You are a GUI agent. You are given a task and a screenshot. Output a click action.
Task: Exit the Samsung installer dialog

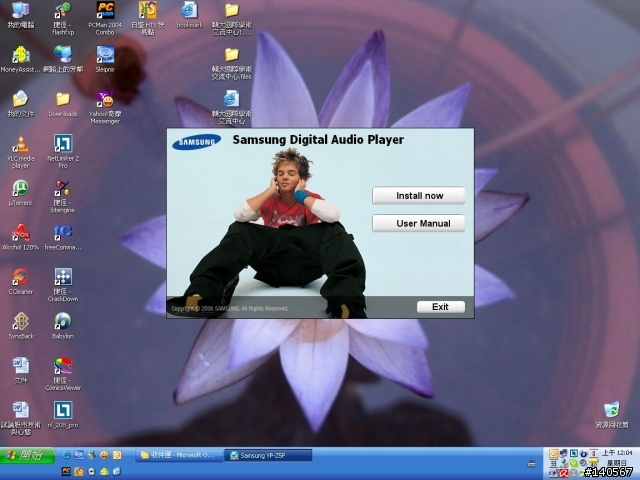click(x=441, y=307)
